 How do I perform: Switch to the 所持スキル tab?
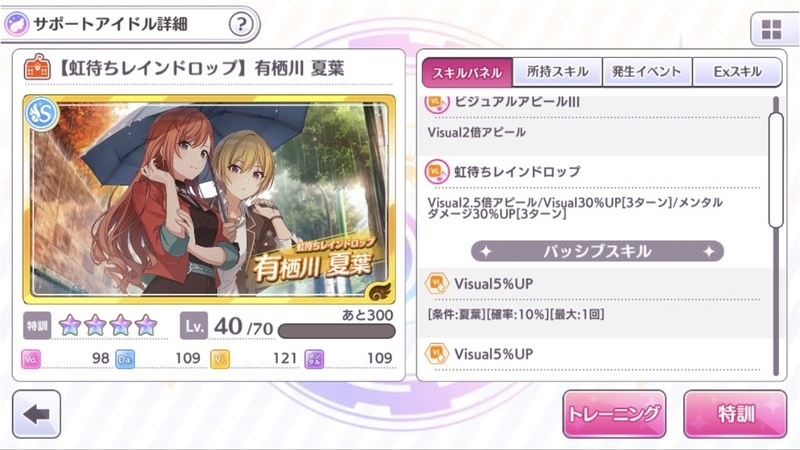click(557, 72)
